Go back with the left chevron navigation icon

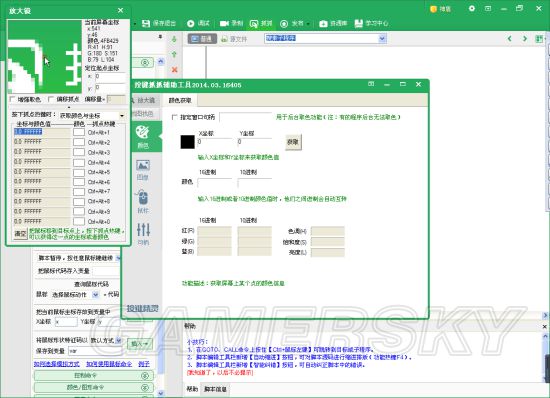tap(509, 39)
